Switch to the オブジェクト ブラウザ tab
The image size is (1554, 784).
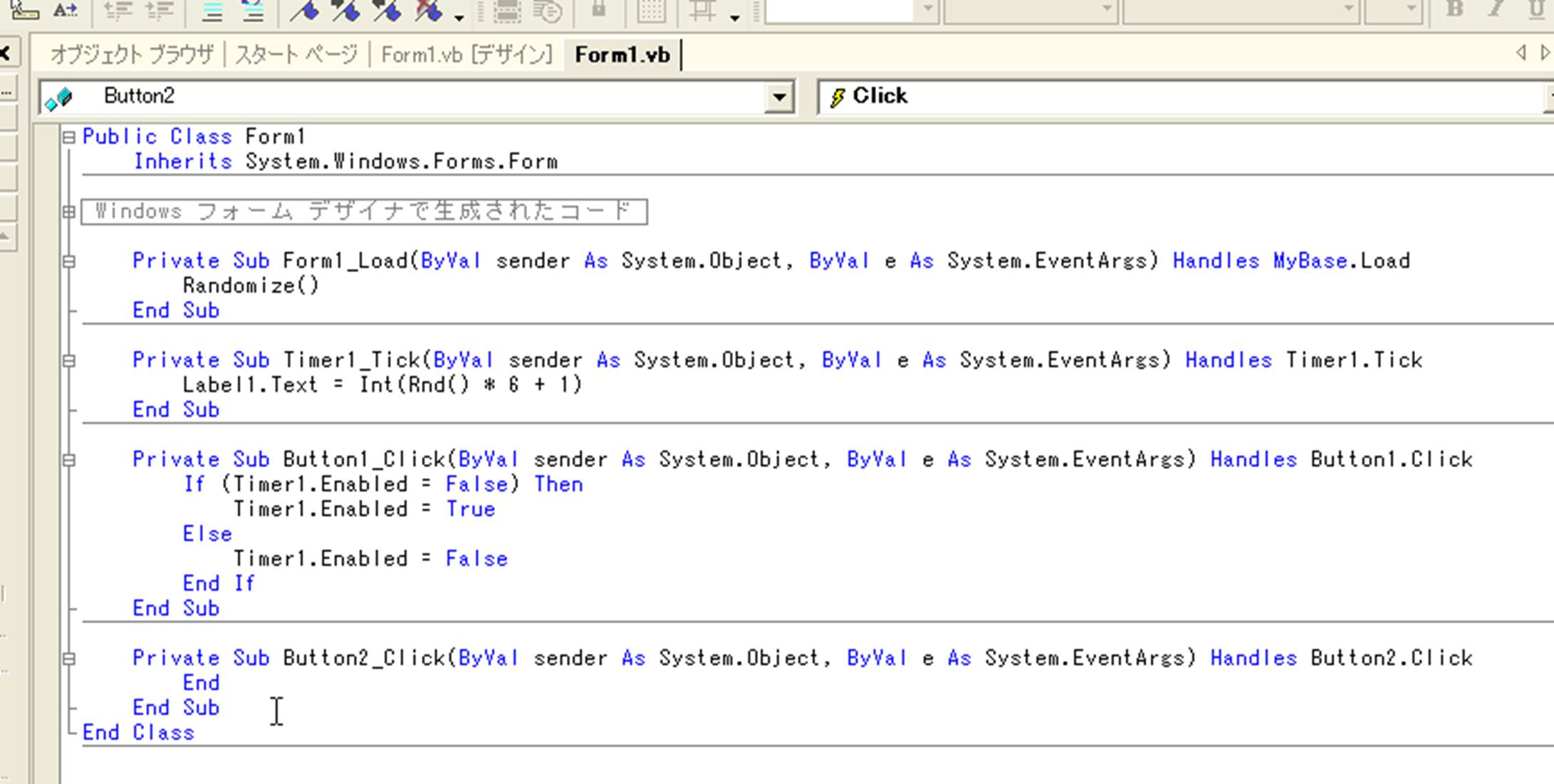pyautogui.click(x=132, y=55)
